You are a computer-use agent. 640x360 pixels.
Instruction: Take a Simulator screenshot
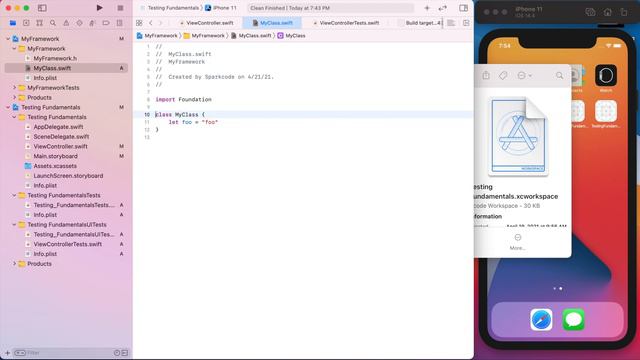(x=590, y=12)
